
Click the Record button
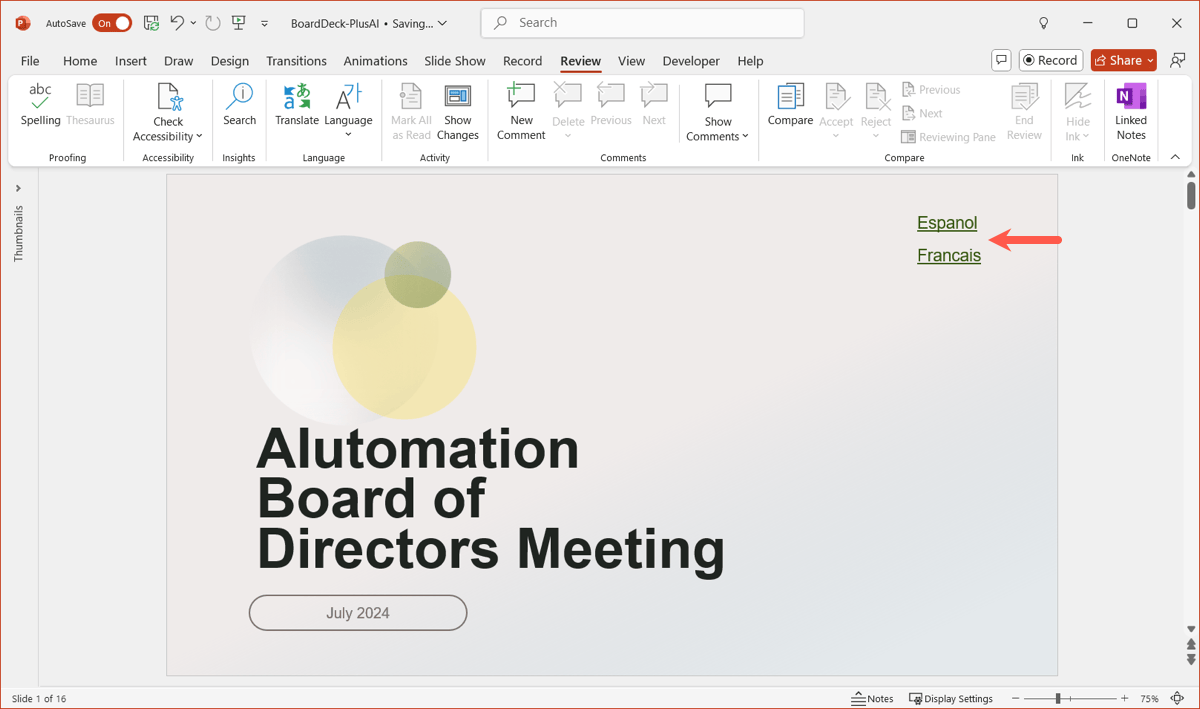[1050, 60]
